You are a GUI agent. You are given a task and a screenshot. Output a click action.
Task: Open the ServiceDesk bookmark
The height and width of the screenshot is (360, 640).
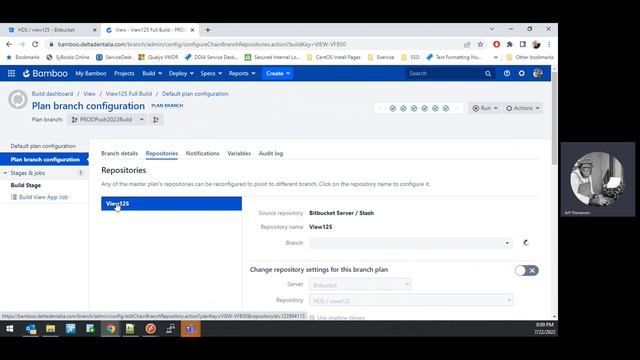tap(114, 57)
